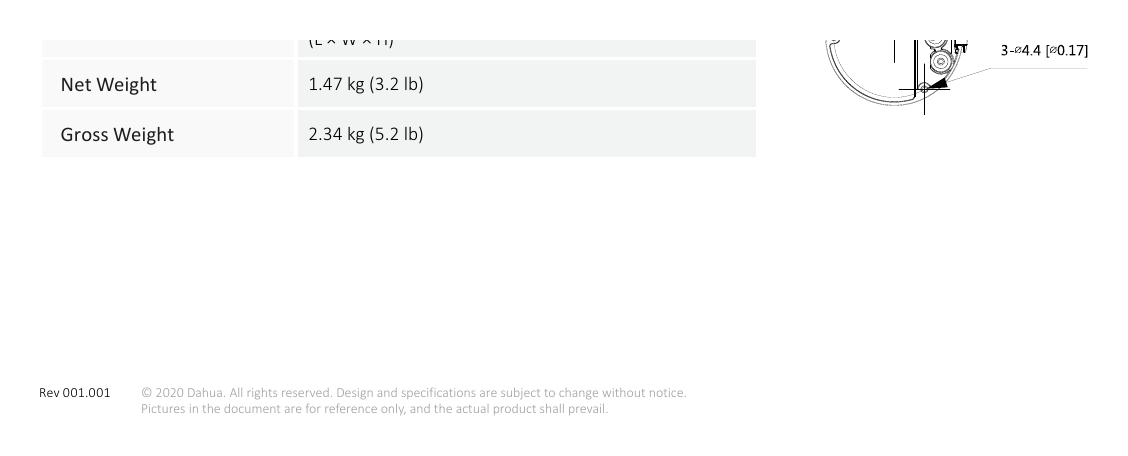Click the black arrowhead in the drawing
The width and height of the screenshot is (1128, 456).
click(938, 83)
